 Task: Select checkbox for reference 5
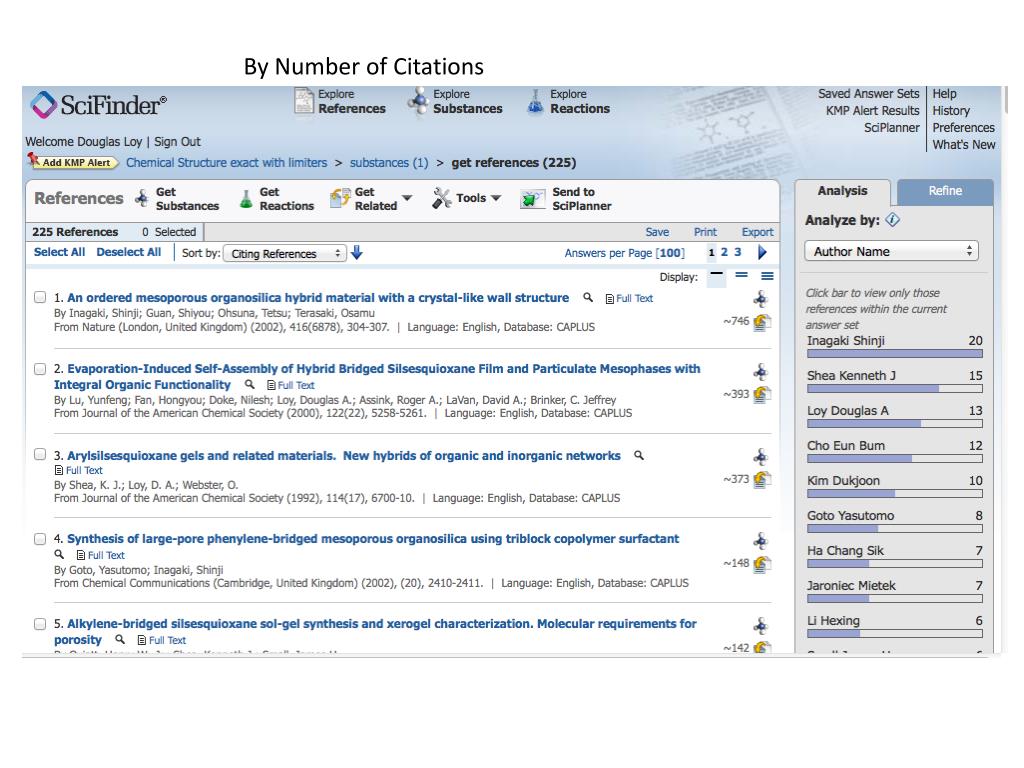click(x=40, y=624)
